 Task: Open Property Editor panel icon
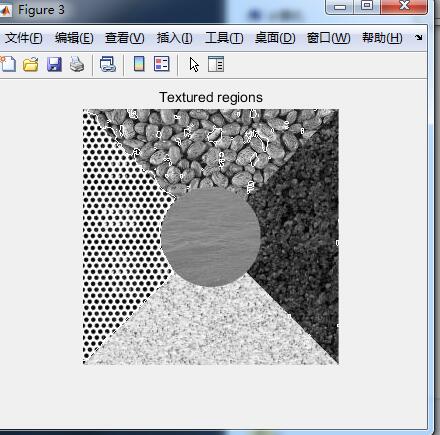(216, 64)
